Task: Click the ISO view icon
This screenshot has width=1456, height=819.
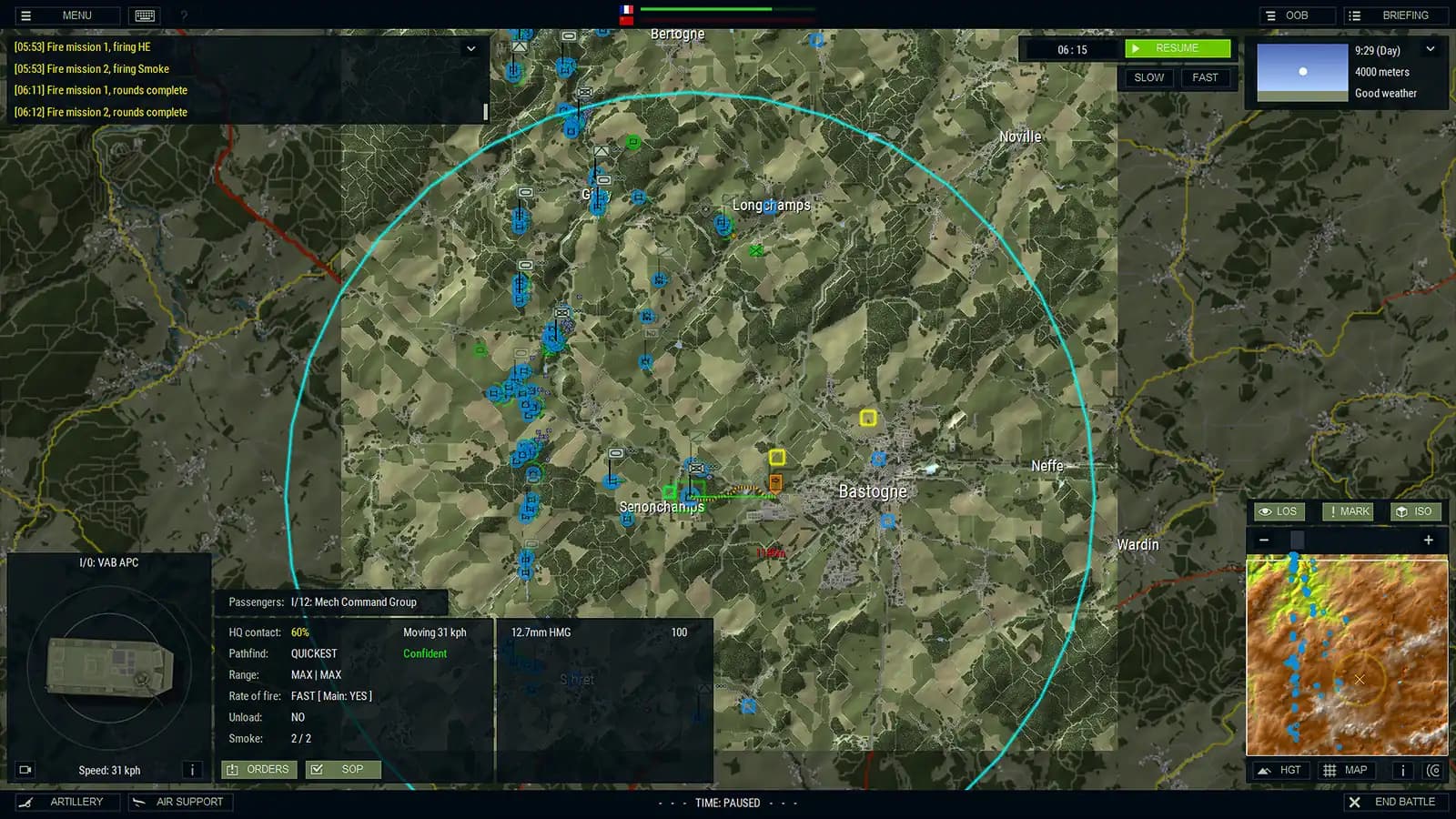Action: point(1416,511)
